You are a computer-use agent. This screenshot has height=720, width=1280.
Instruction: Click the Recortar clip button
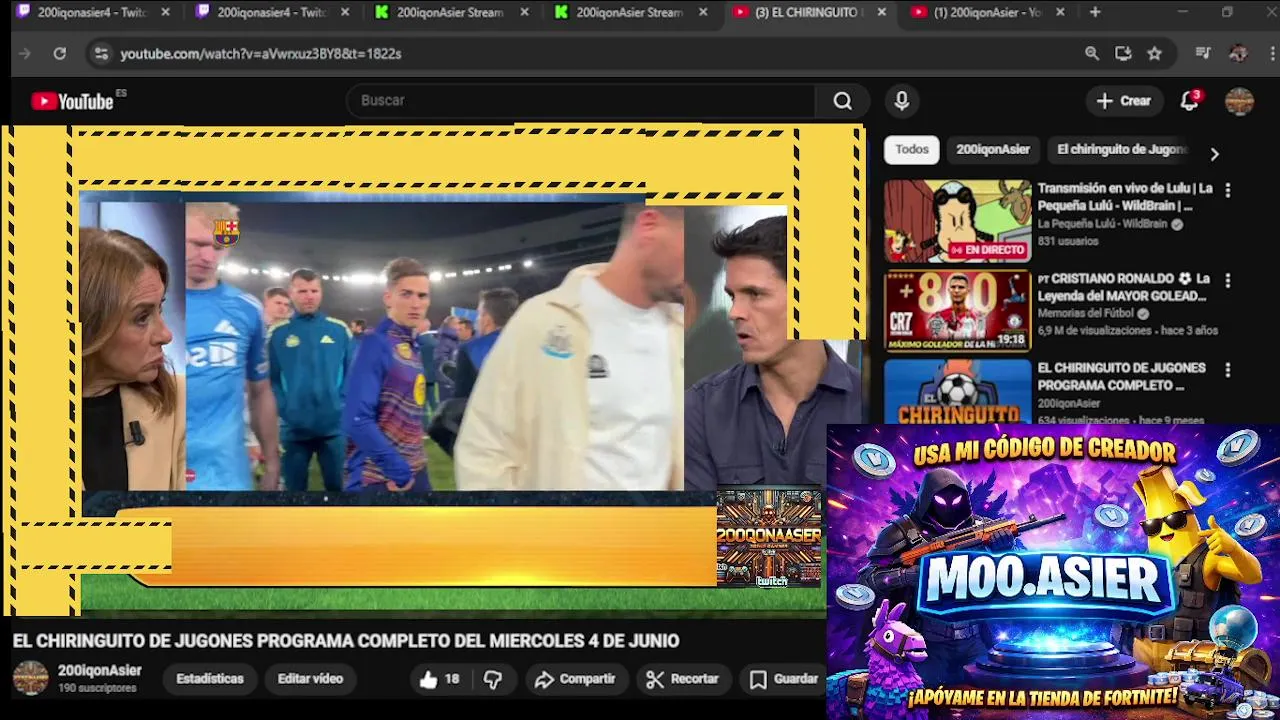(x=683, y=679)
